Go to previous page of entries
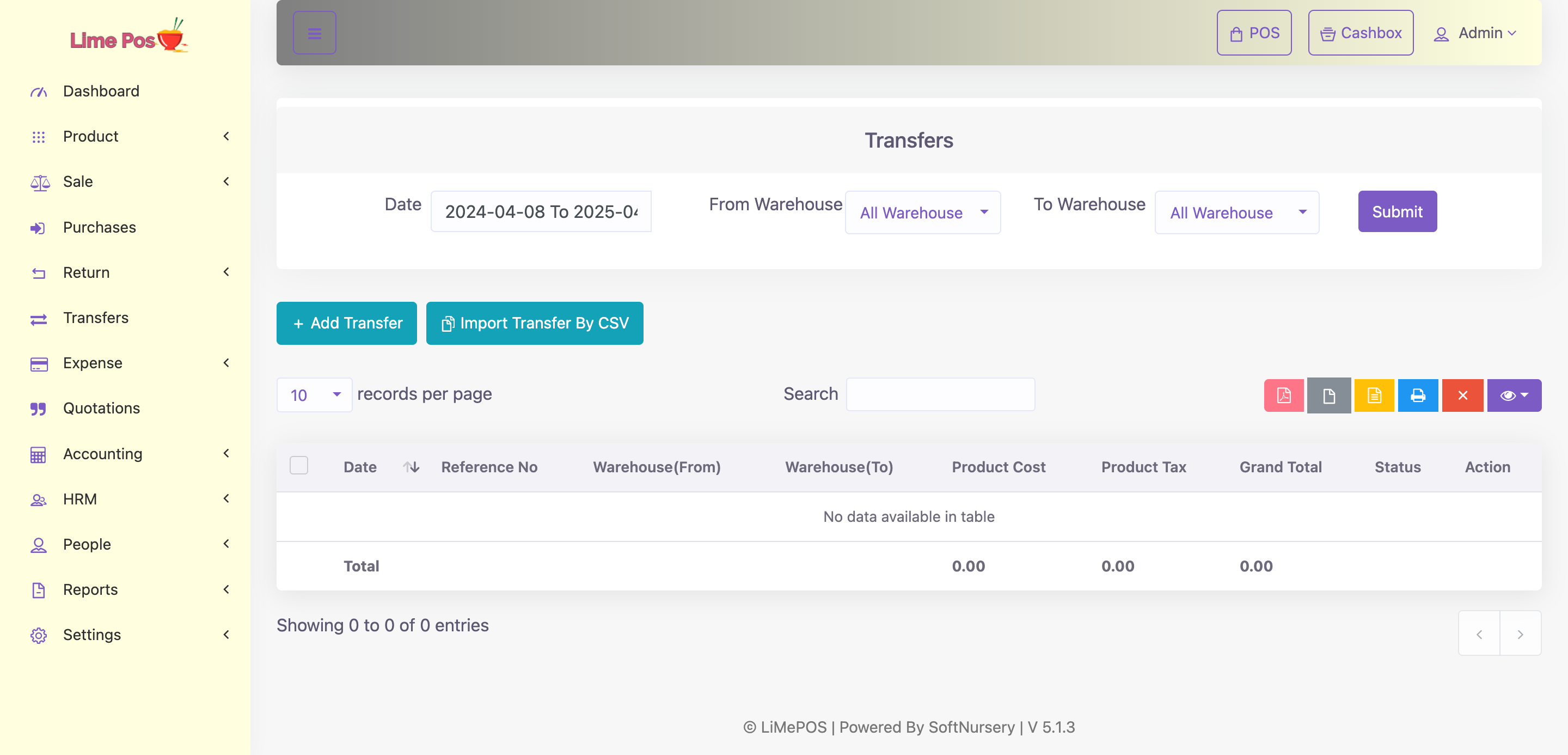 (x=1479, y=633)
